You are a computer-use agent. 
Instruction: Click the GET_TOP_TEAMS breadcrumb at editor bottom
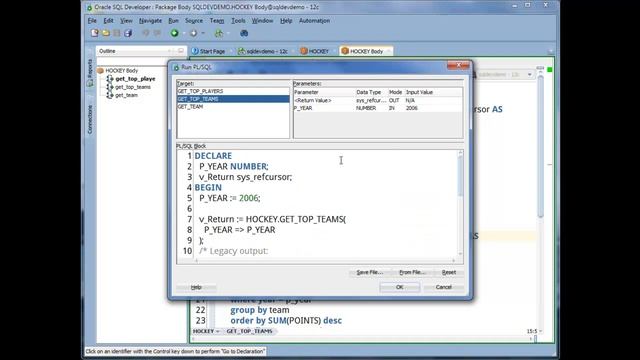[x=249, y=331]
